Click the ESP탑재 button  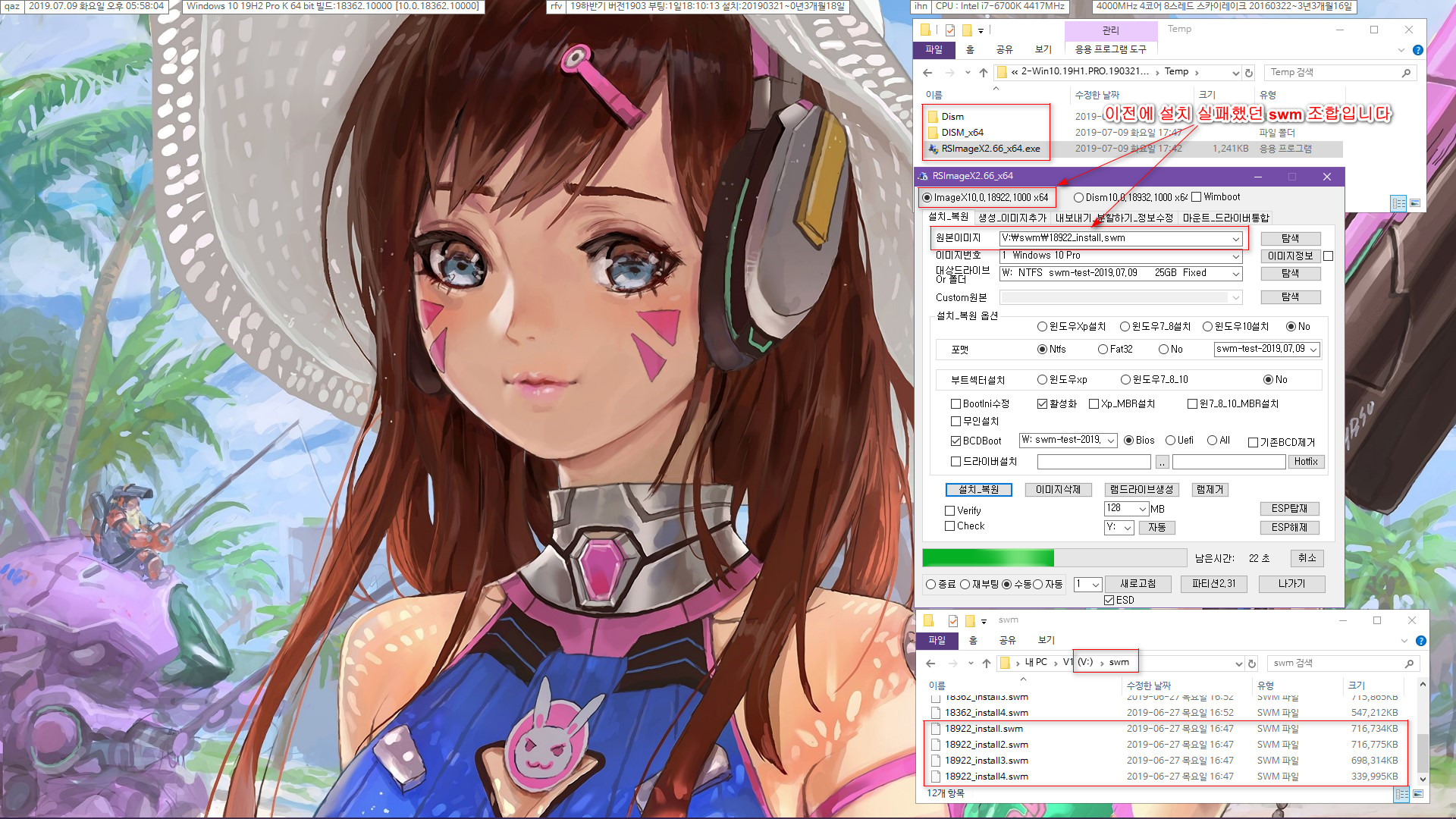tap(1290, 509)
